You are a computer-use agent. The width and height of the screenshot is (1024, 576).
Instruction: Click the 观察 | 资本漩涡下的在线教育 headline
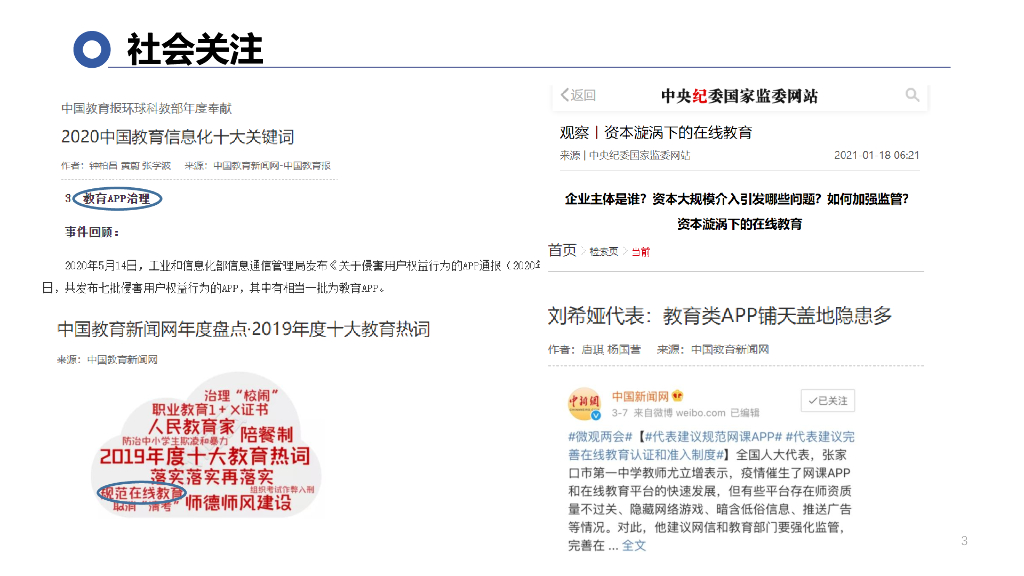(656, 133)
